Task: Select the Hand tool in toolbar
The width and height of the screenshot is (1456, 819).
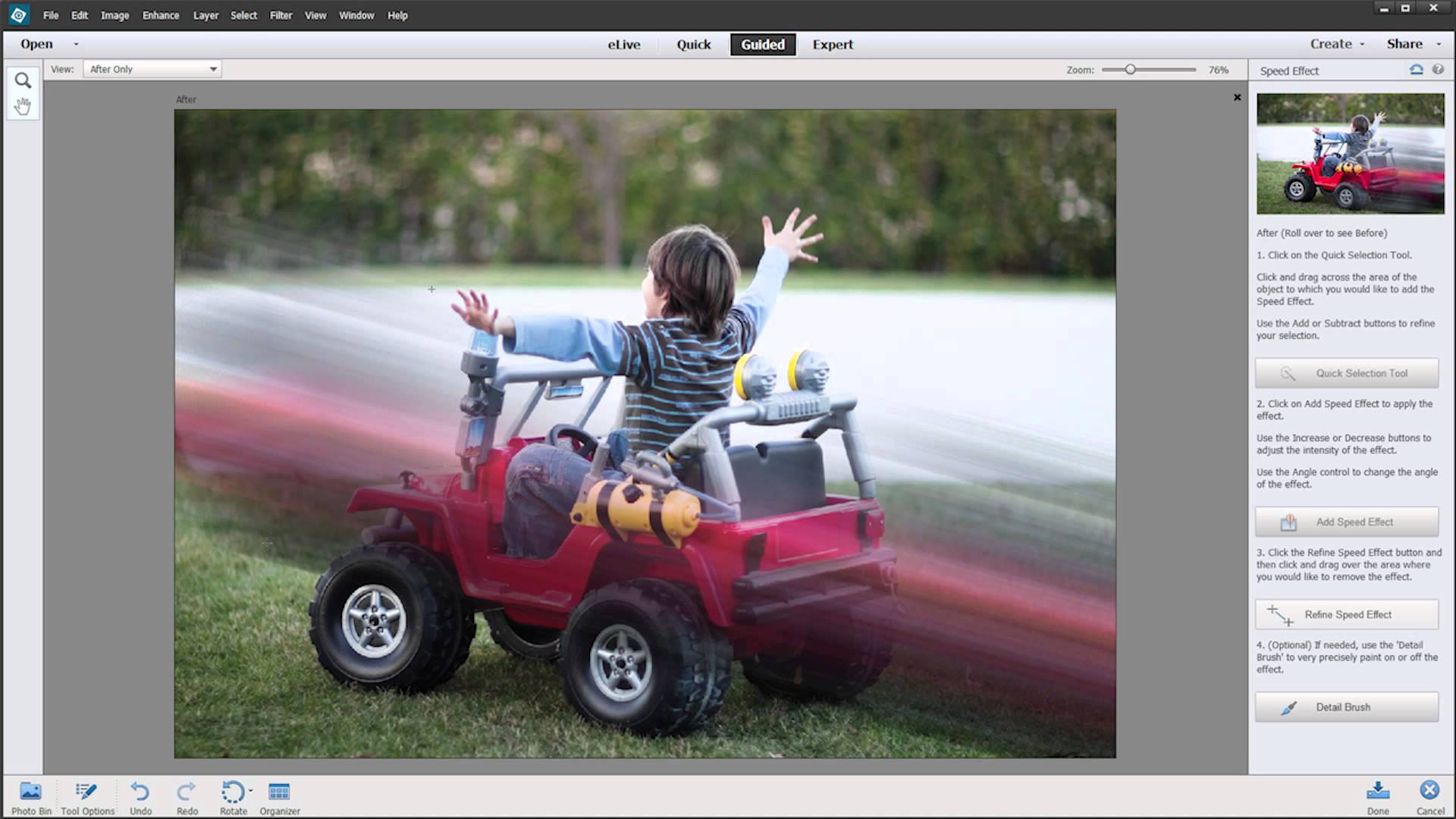Action: pyautogui.click(x=23, y=107)
